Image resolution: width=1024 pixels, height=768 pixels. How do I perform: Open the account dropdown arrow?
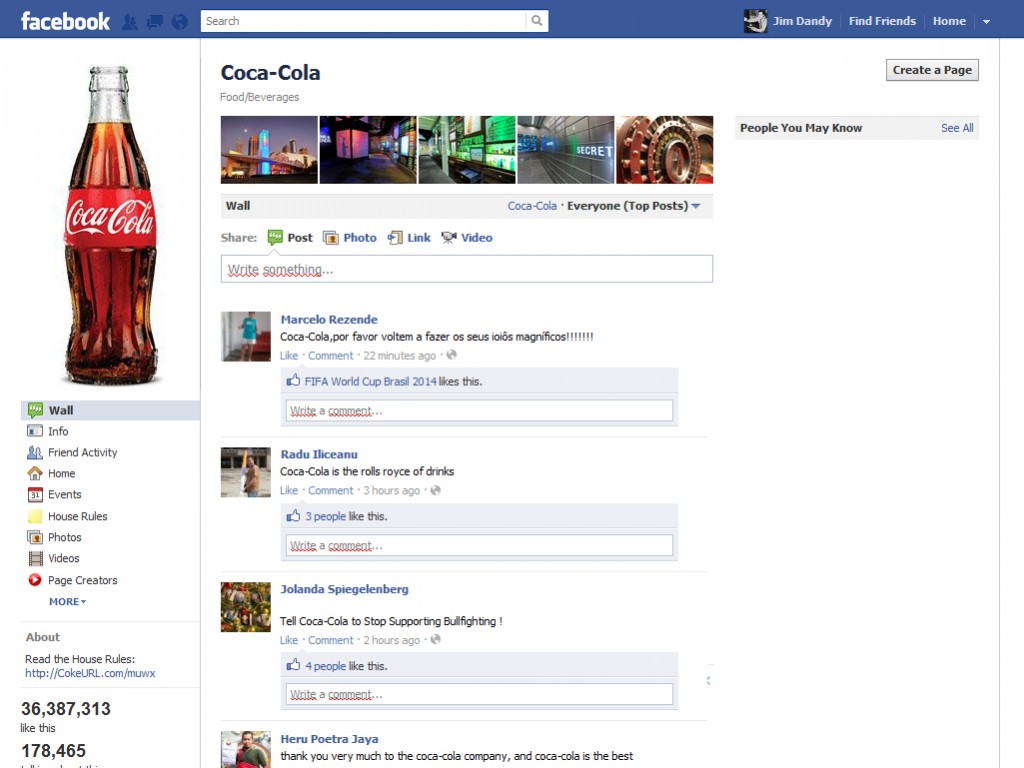tap(986, 20)
